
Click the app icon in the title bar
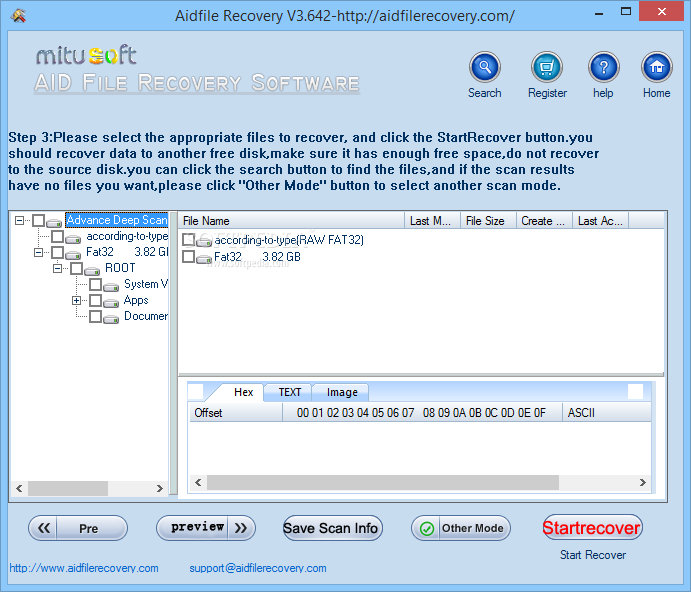pos(19,16)
